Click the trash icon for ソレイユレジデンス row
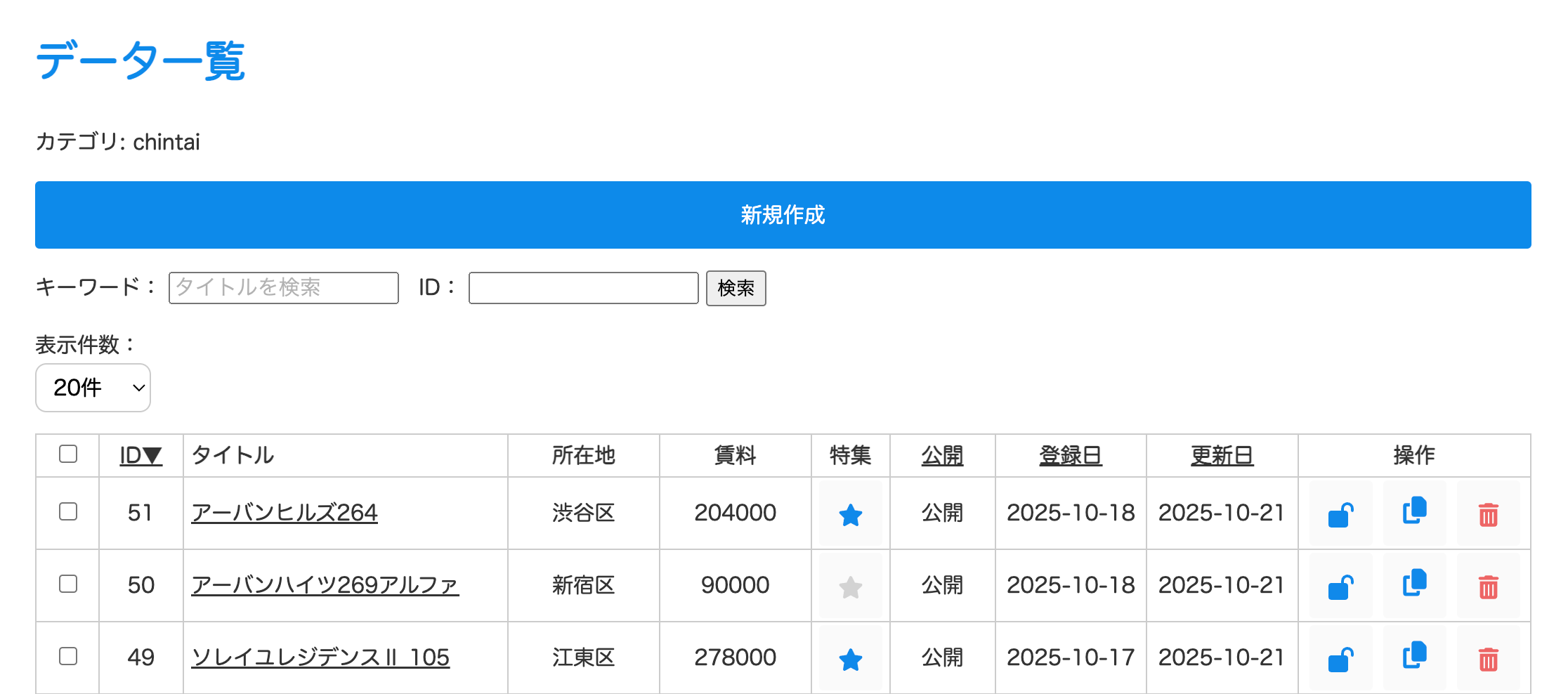 (1488, 659)
